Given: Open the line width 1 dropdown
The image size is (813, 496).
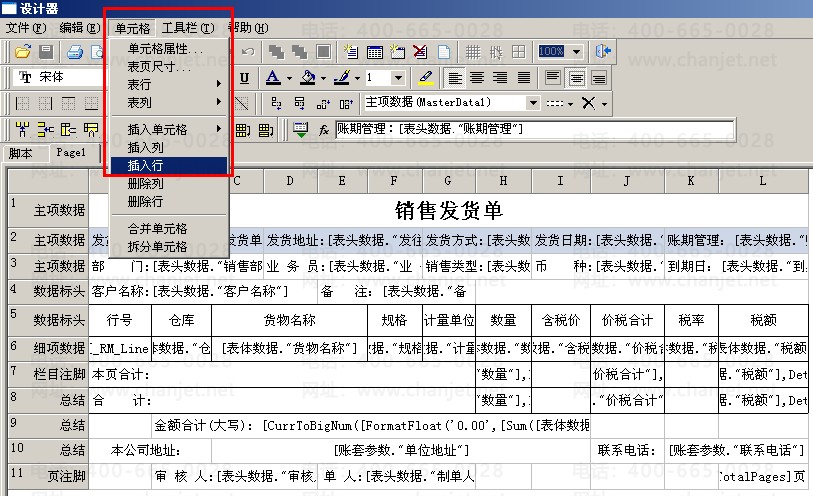Looking at the screenshot, I should pyautogui.click(x=398, y=78).
